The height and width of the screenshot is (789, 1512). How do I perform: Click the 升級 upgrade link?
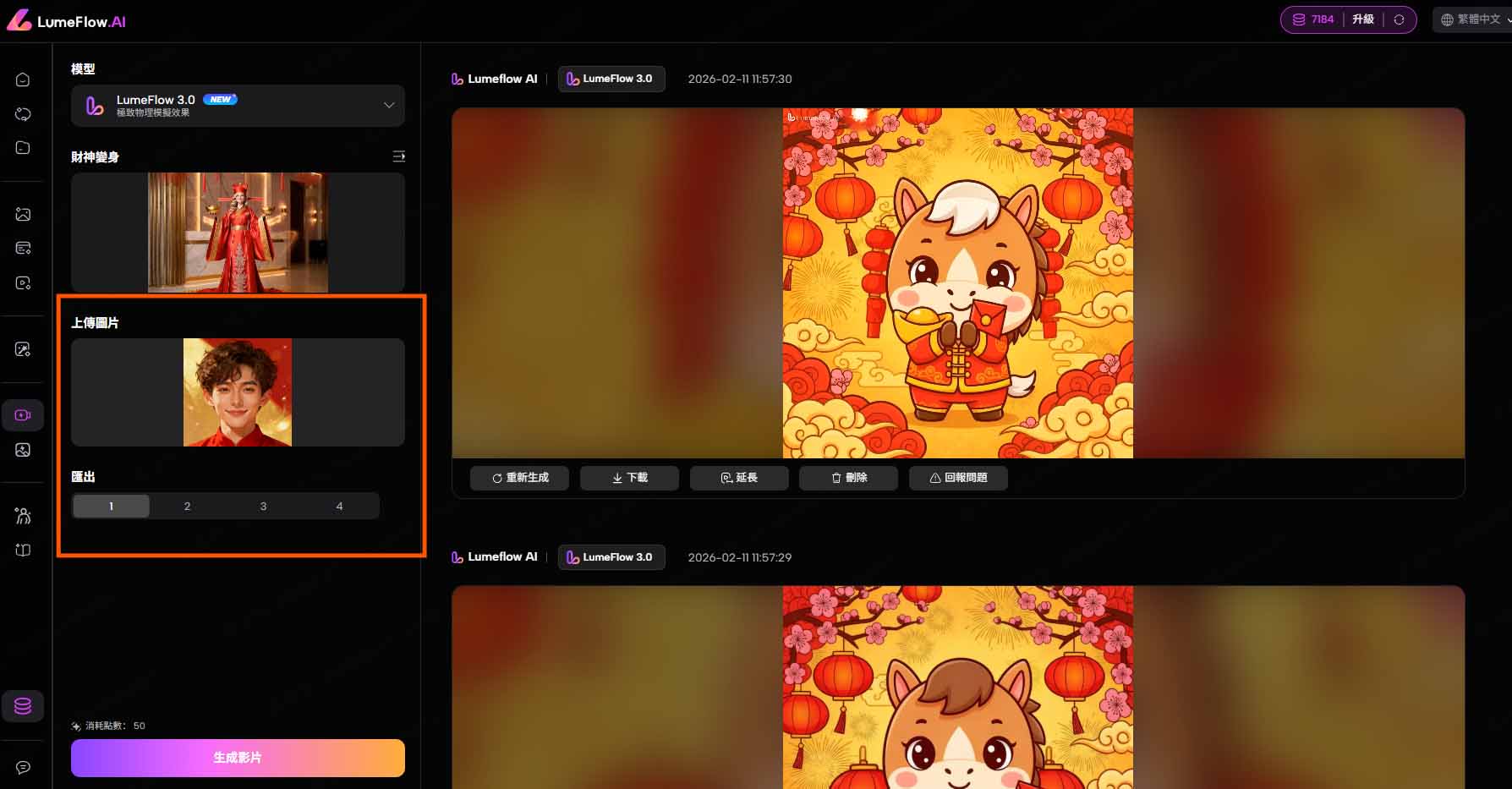click(1362, 19)
